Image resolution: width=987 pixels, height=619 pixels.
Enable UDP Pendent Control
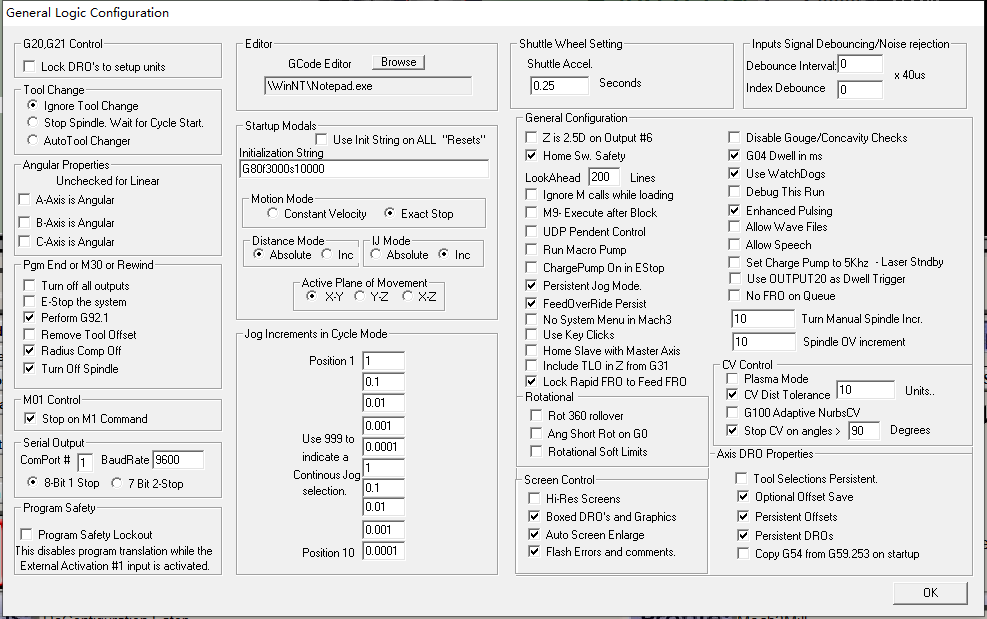click(531, 231)
